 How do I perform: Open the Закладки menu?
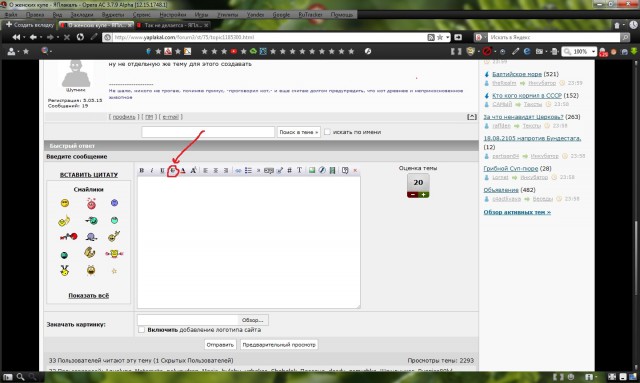coord(82,14)
